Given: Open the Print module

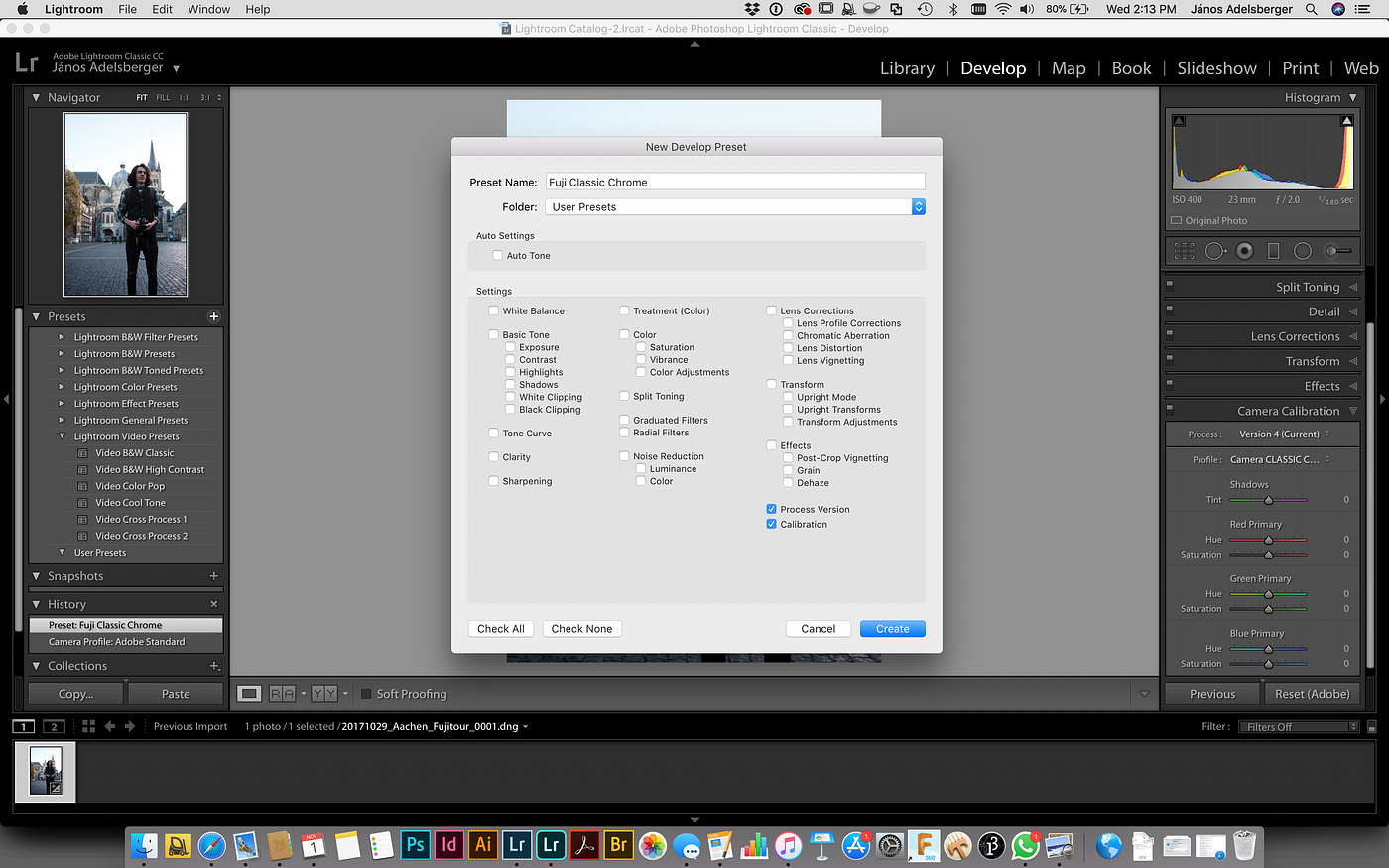Looking at the screenshot, I should [1300, 68].
